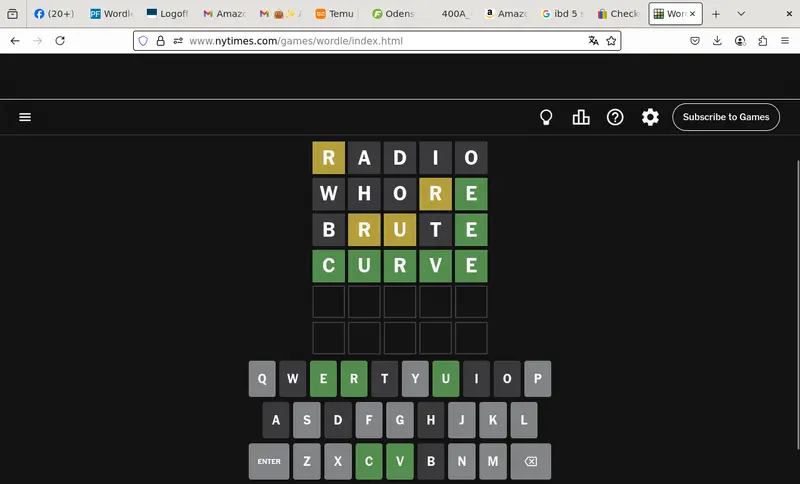800x484 pixels.
Task: Click the green E key on keyboard
Action: 323,378
